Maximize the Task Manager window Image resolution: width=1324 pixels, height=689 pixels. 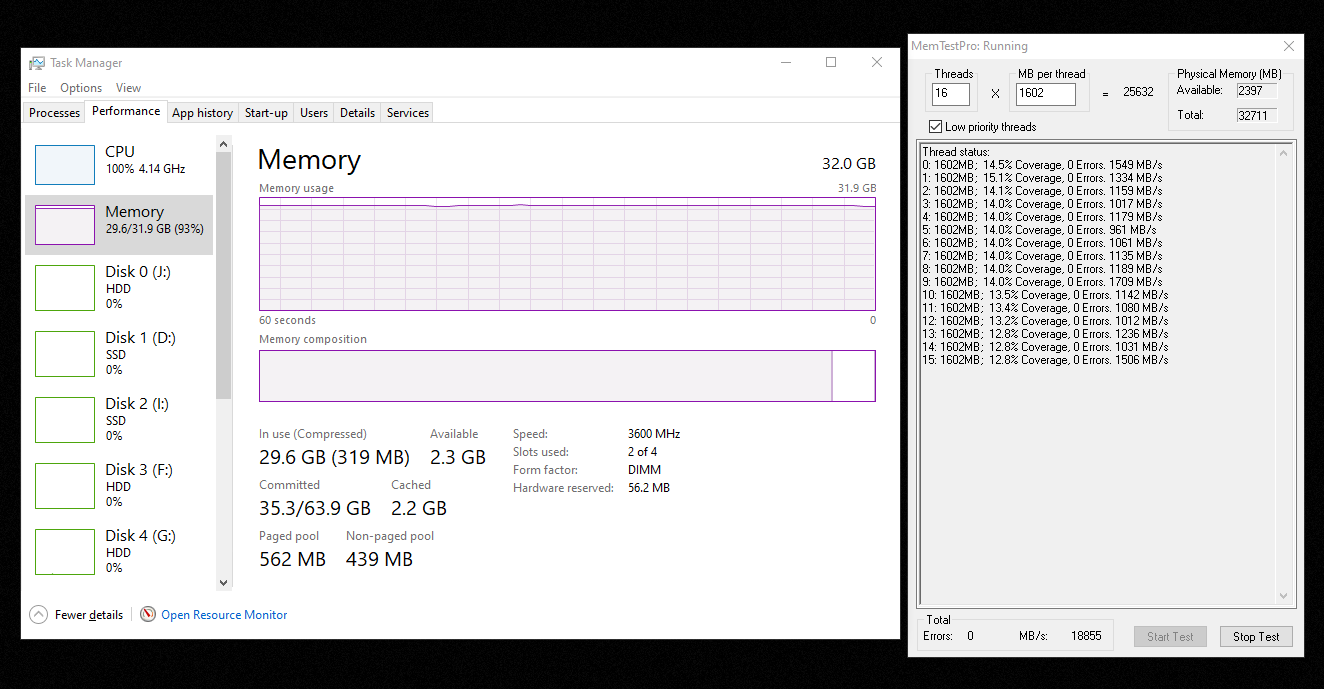coord(830,62)
